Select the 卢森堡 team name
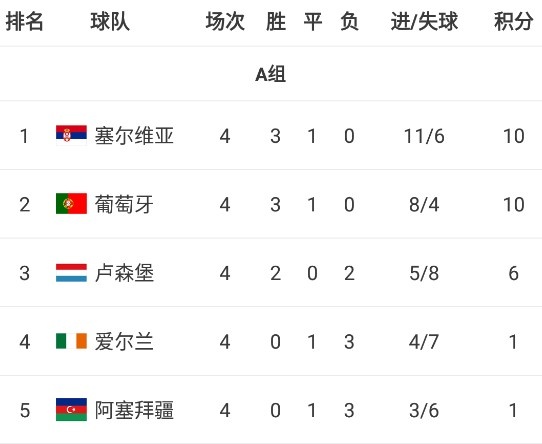This screenshot has width=542, height=444. click(x=124, y=272)
